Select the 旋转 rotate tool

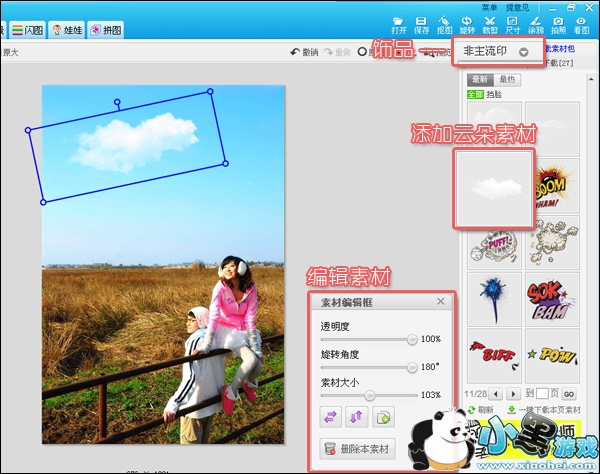pos(467,25)
